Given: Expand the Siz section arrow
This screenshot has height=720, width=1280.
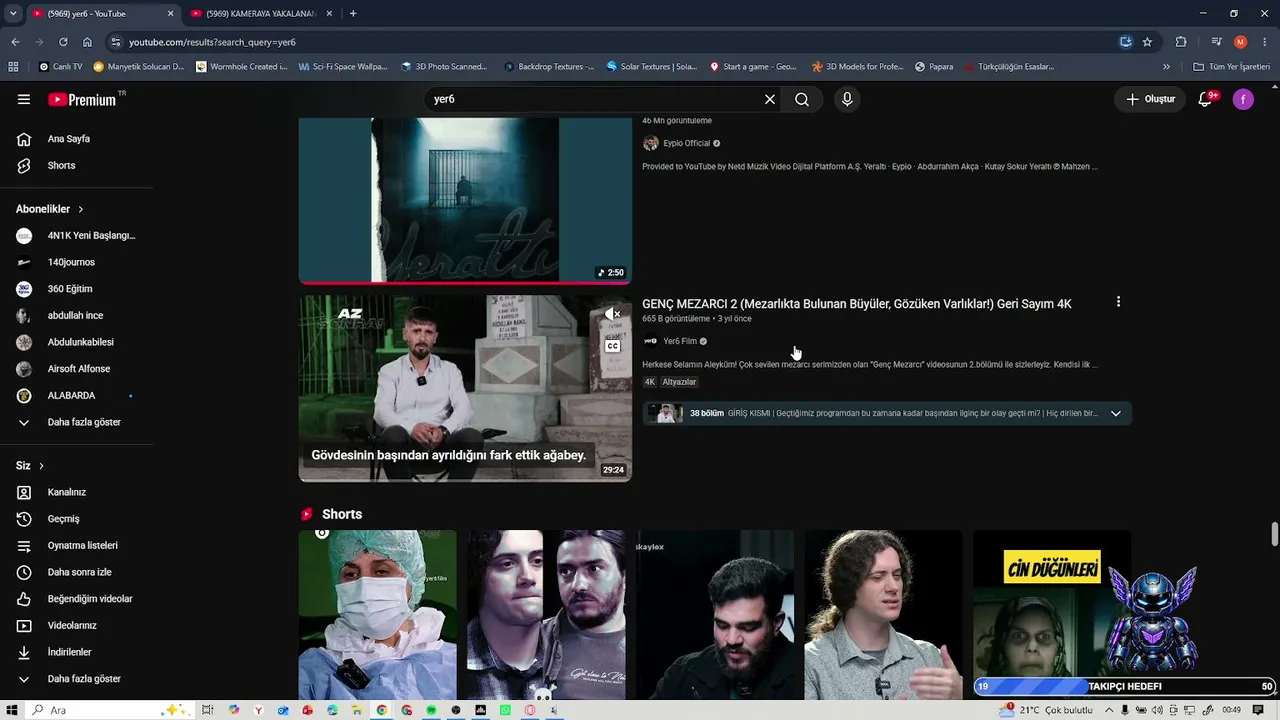Looking at the screenshot, I should tap(41, 466).
